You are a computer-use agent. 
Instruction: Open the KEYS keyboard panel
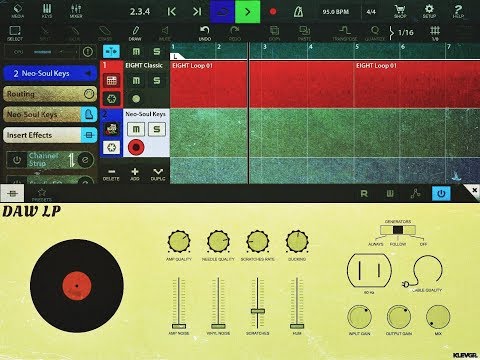(47, 11)
